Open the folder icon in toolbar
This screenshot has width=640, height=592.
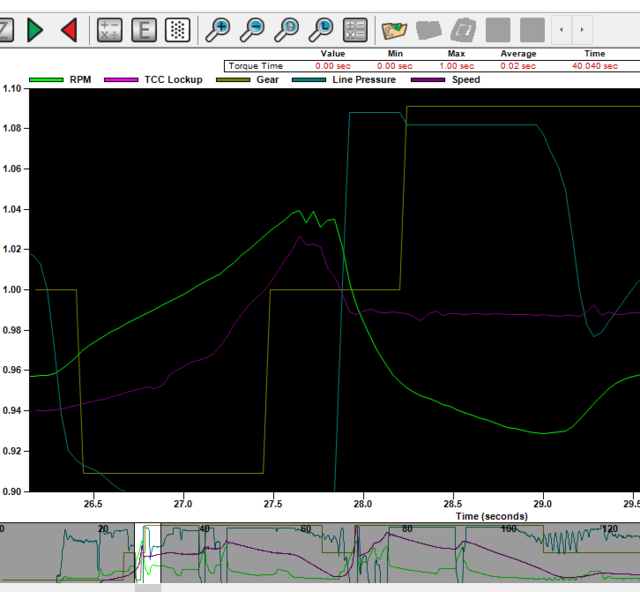pos(396,30)
